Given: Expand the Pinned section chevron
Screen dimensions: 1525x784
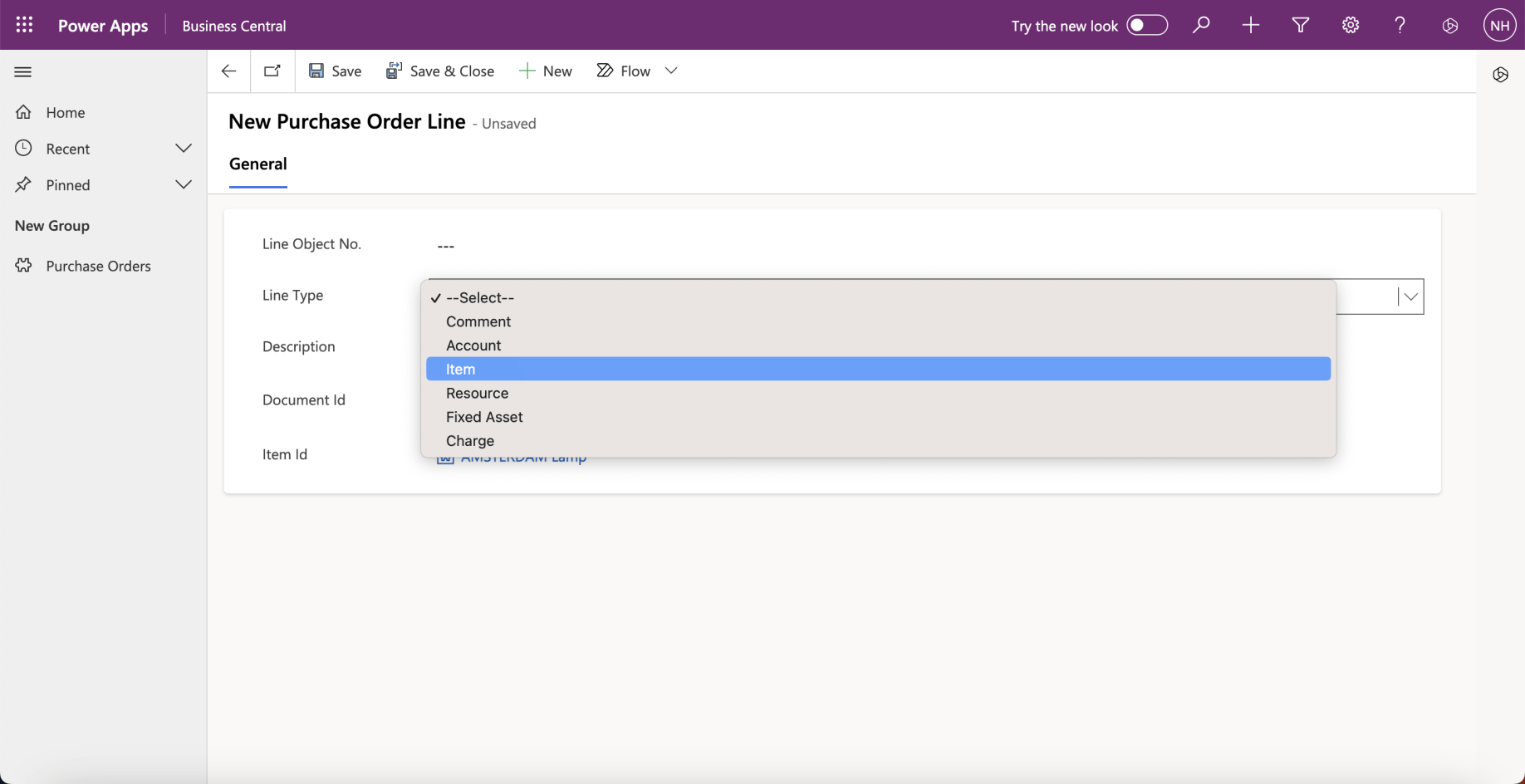Looking at the screenshot, I should (x=184, y=184).
